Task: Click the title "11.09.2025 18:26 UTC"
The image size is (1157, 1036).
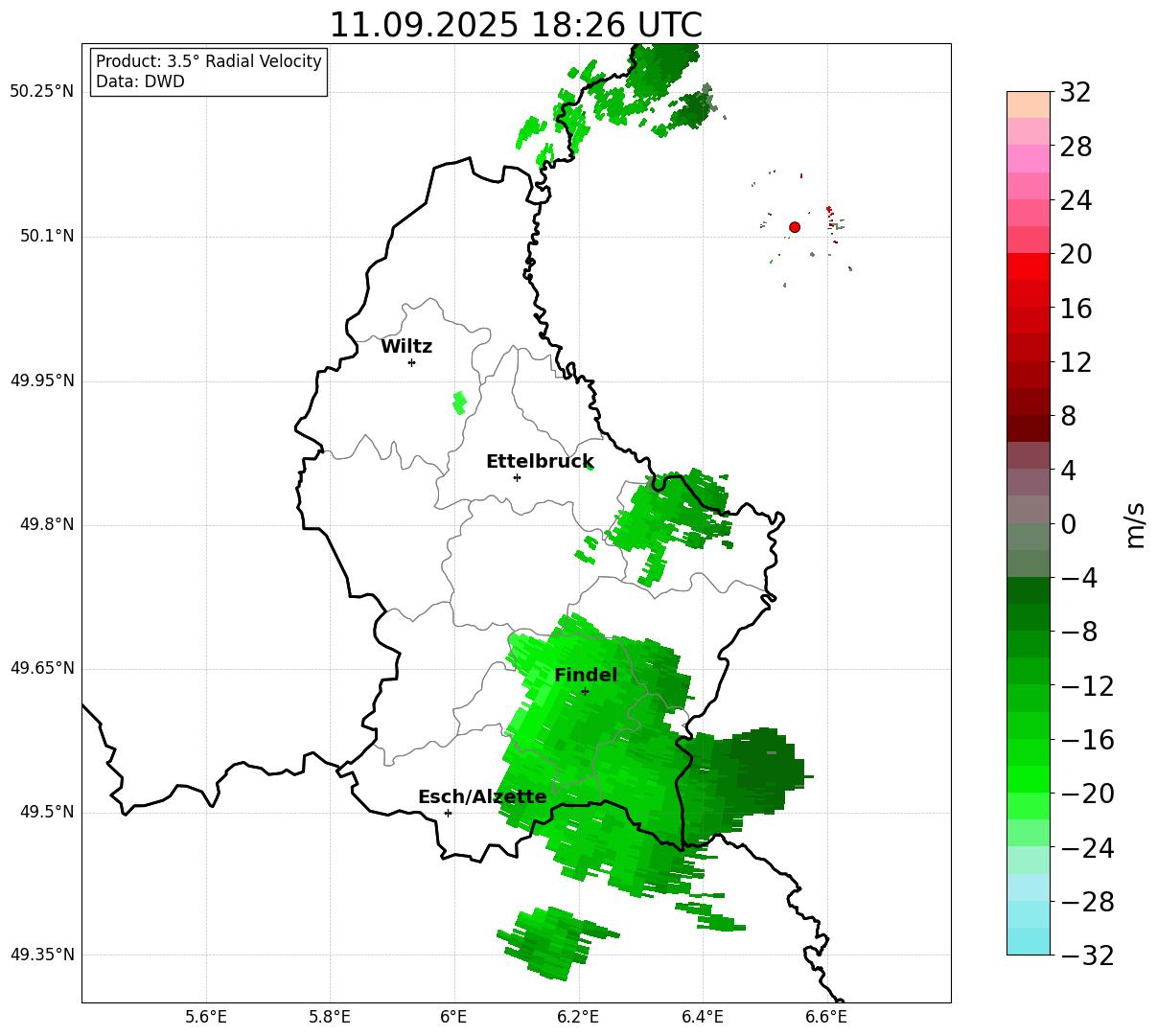Action: [x=516, y=25]
